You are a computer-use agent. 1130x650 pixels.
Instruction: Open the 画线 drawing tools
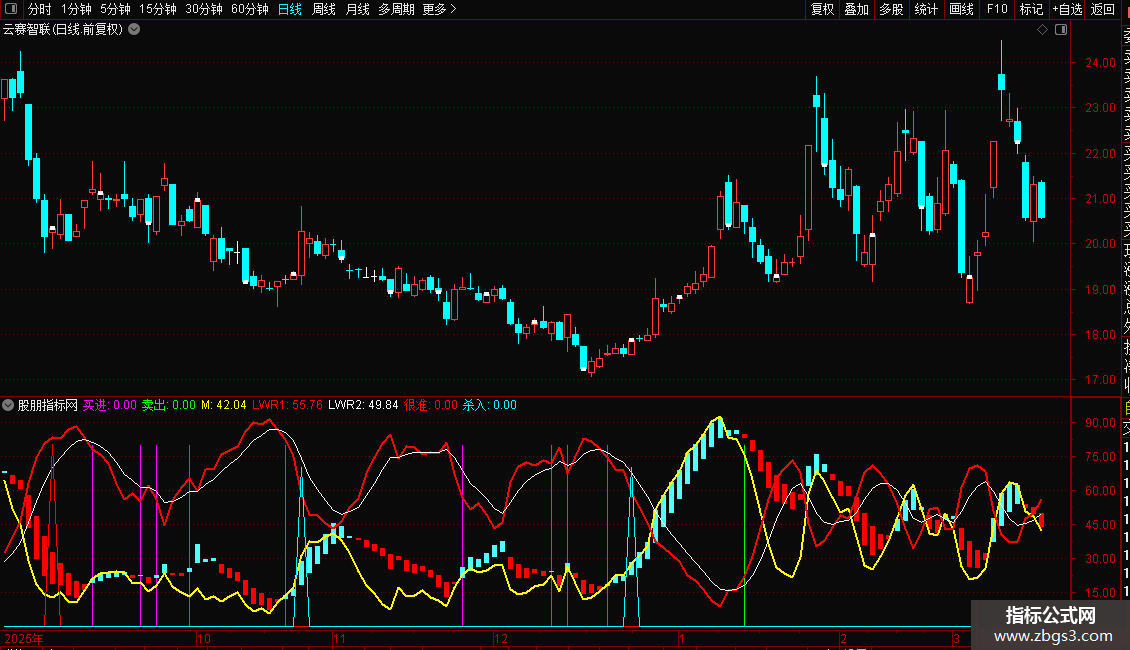[x=961, y=9]
